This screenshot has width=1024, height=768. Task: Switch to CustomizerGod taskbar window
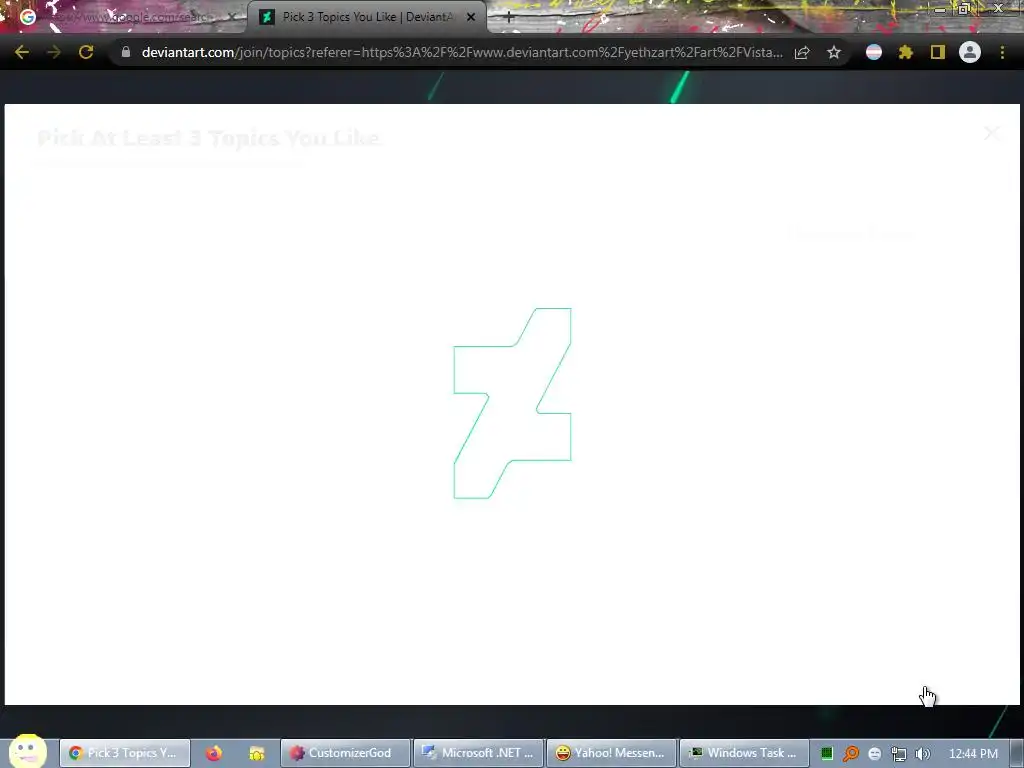[346, 753]
